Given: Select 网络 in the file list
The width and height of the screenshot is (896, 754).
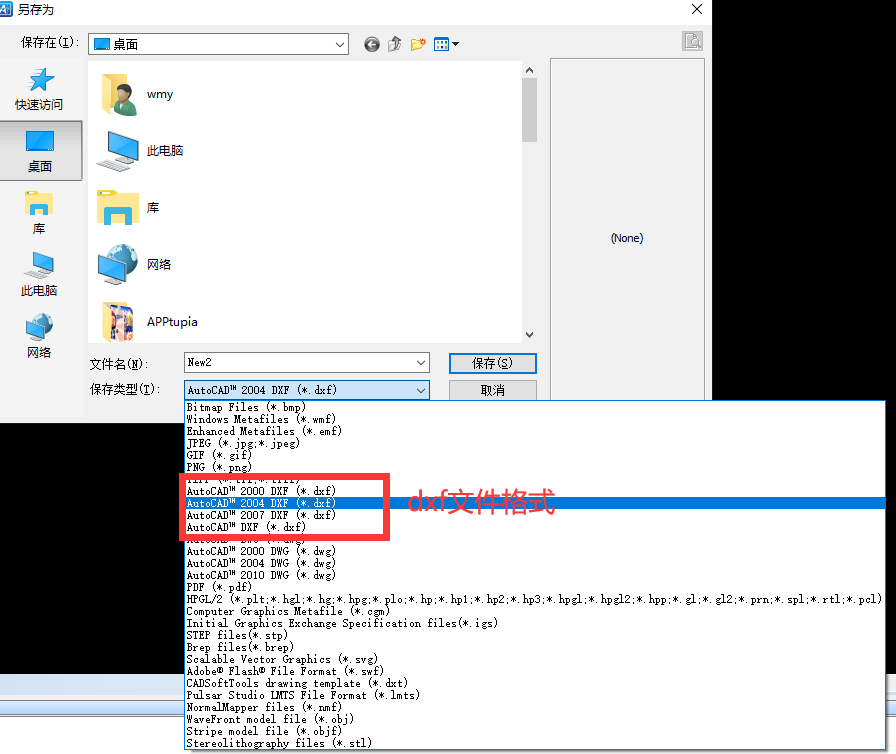Looking at the screenshot, I should (134, 264).
